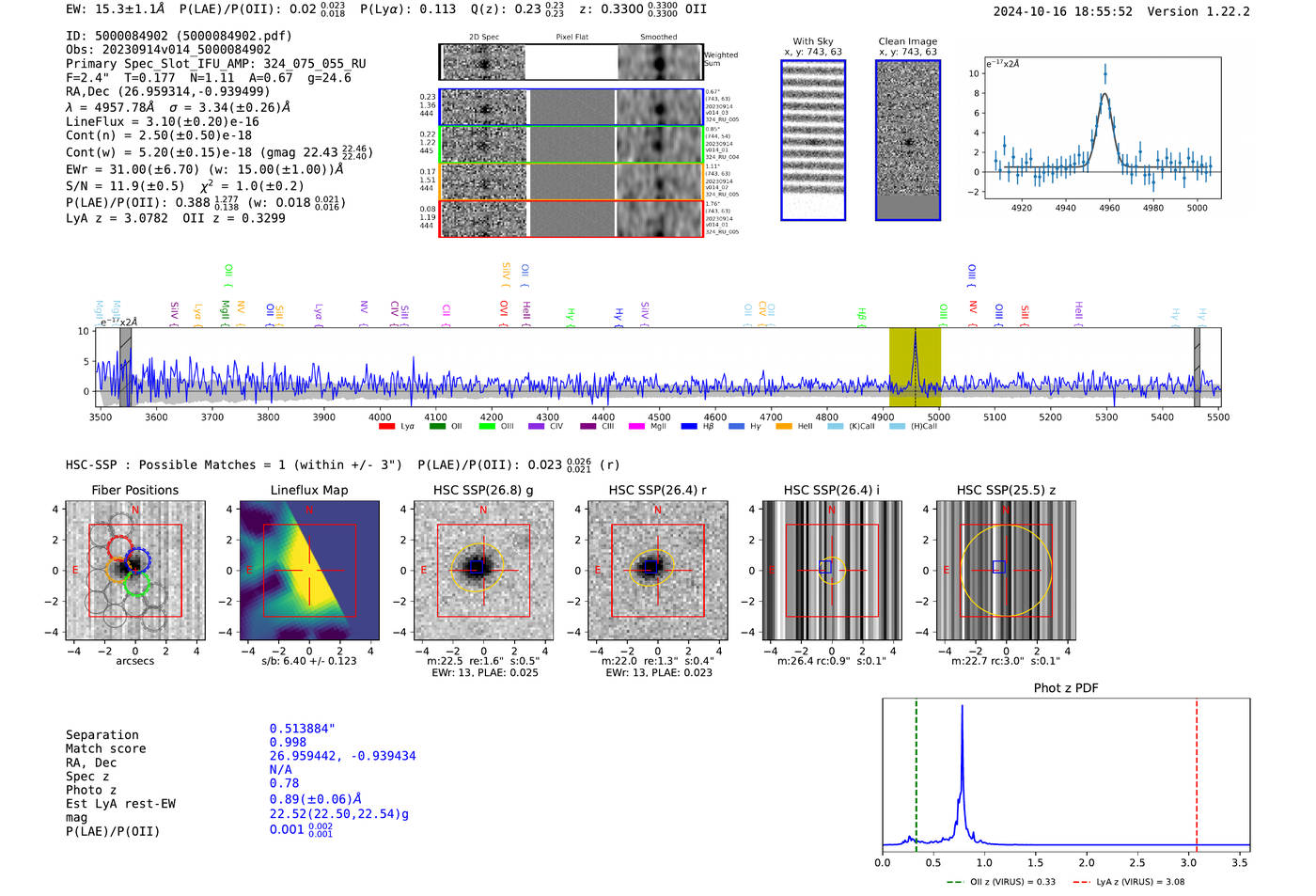
Task: Click the ID: 5000084902 header text
Action: 179,36
